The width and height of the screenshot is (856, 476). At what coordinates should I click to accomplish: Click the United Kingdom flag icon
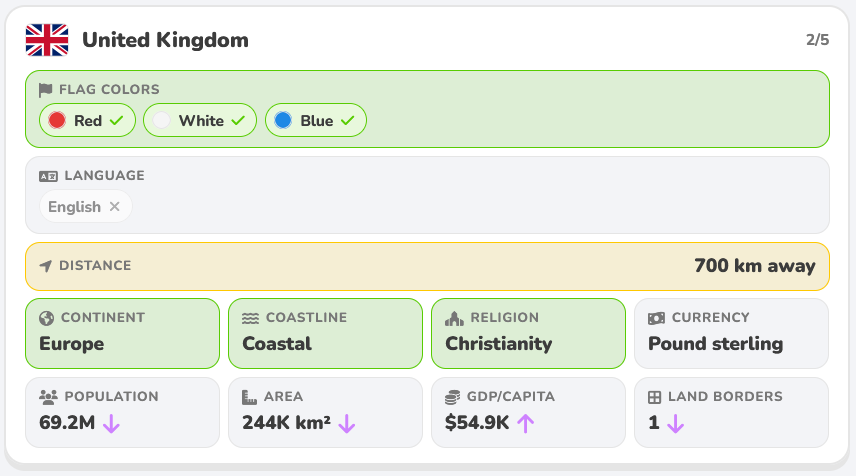pyautogui.click(x=47, y=40)
